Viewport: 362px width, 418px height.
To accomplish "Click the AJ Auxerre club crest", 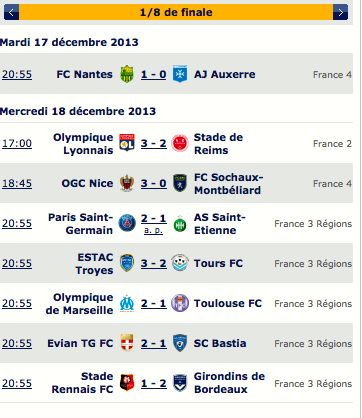I will [180, 74].
